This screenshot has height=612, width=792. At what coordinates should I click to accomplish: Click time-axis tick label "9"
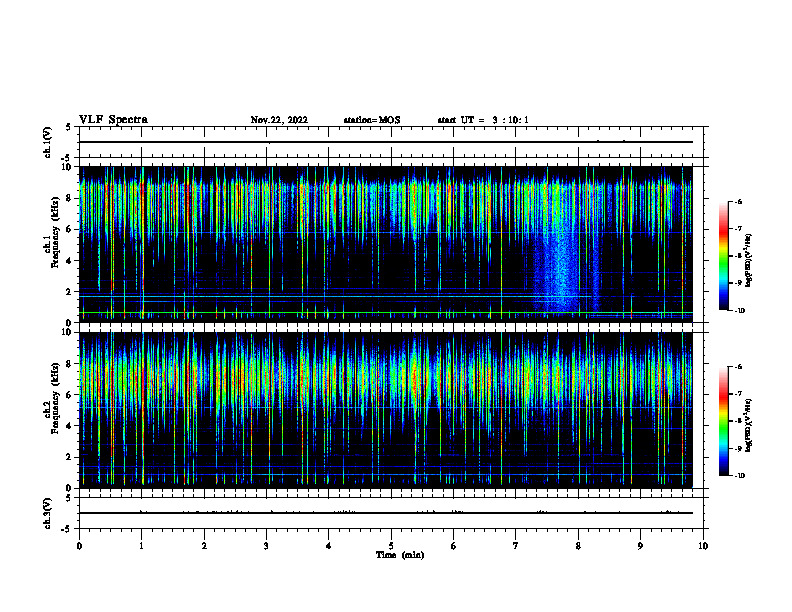coord(640,546)
